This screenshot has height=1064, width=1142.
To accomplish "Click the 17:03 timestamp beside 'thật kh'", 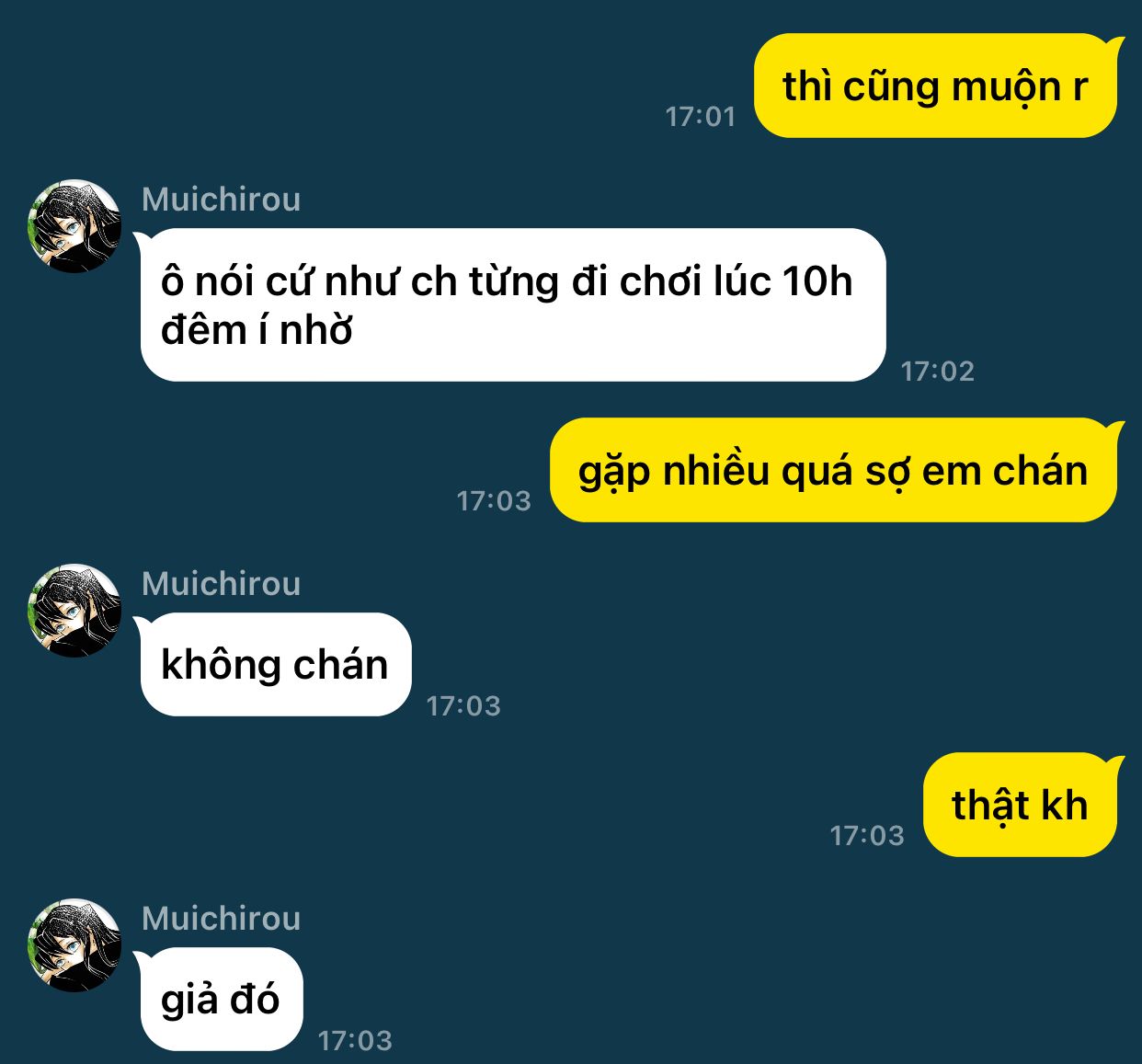I will click(x=868, y=836).
